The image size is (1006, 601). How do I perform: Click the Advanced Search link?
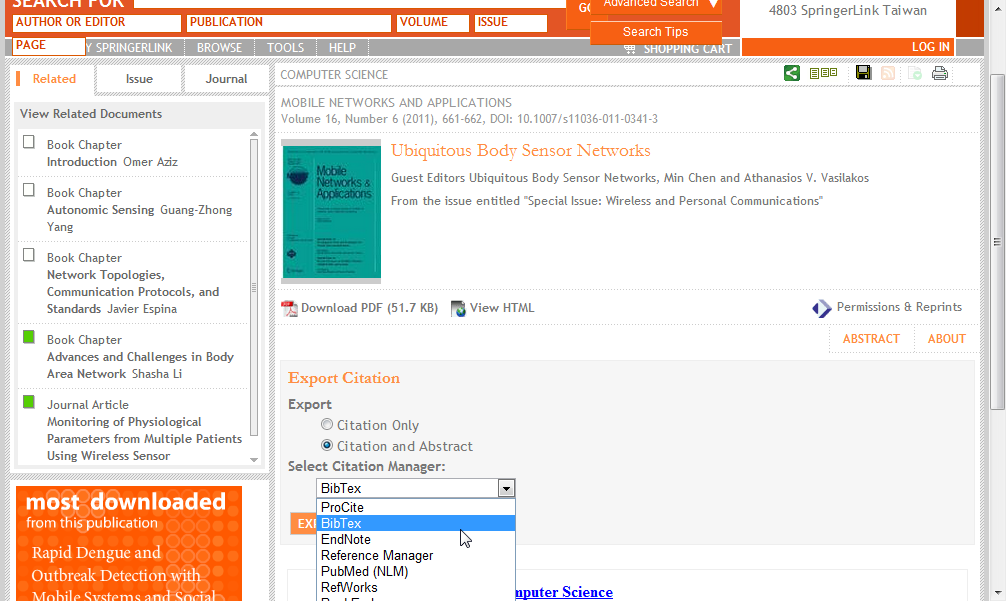point(651,4)
